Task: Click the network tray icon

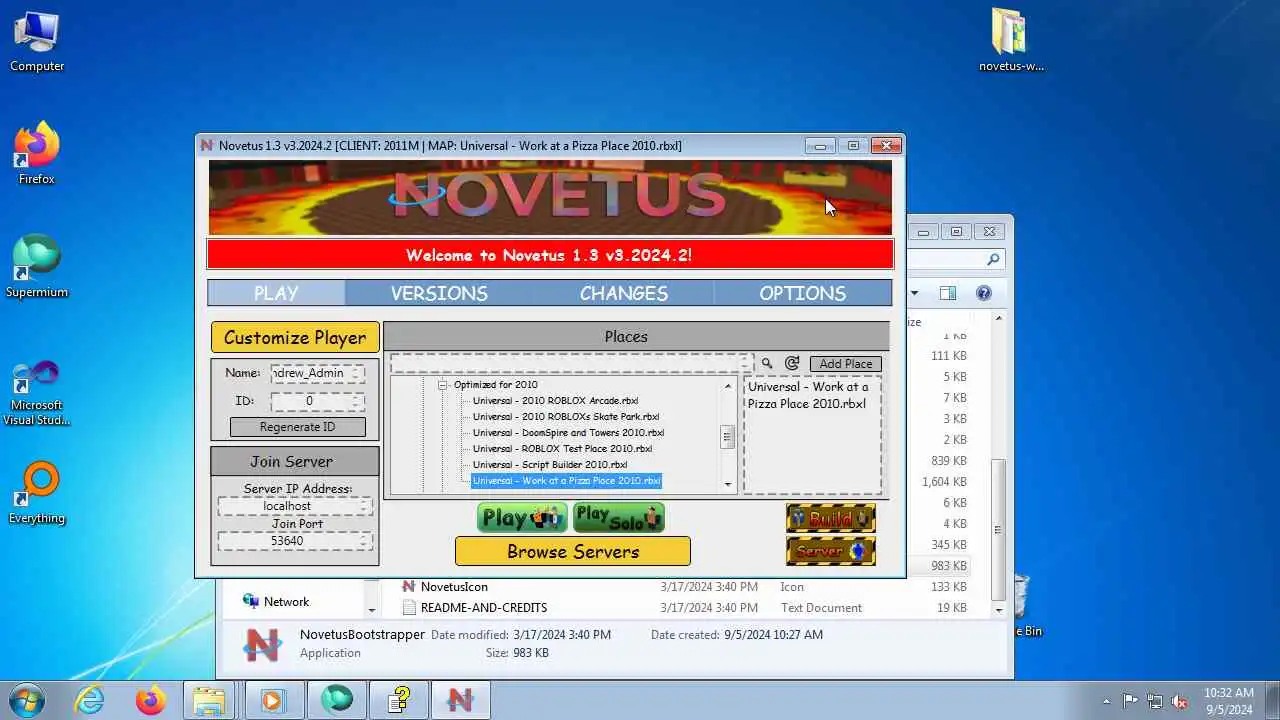Action: [x=1155, y=701]
